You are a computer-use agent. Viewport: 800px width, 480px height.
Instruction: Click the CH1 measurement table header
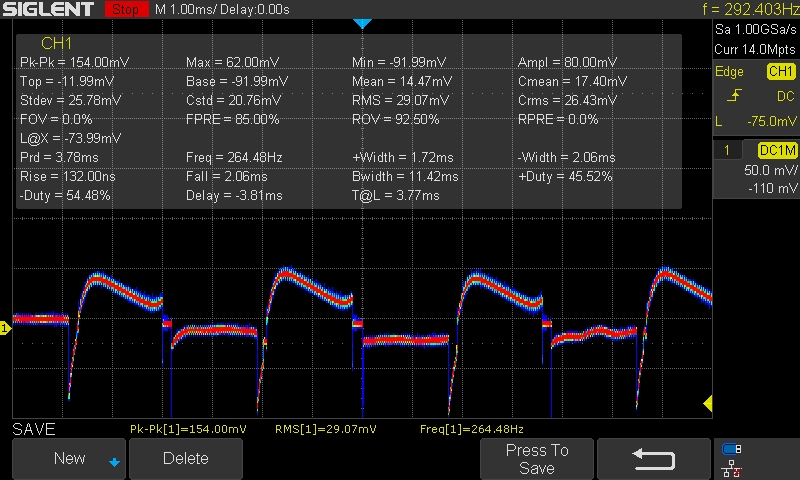click(x=56, y=43)
